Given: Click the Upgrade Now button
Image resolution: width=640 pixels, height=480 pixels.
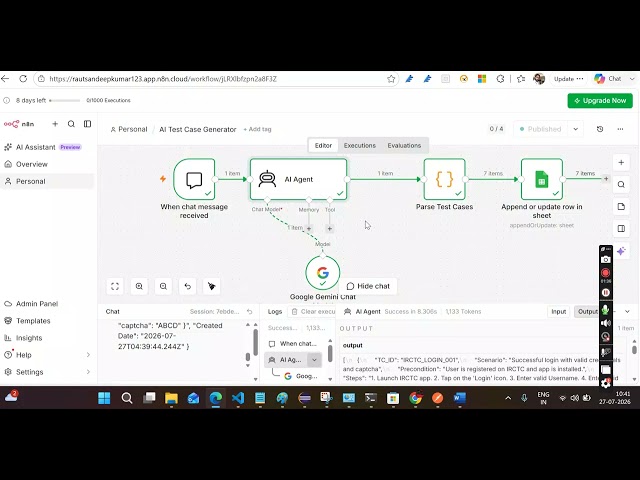Looking at the screenshot, I should [x=600, y=100].
